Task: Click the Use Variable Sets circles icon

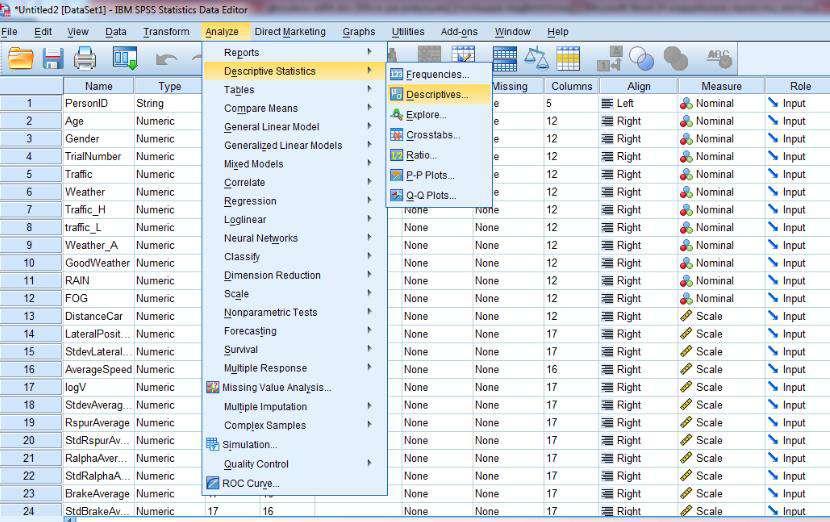Action: [x=641, y=58]
